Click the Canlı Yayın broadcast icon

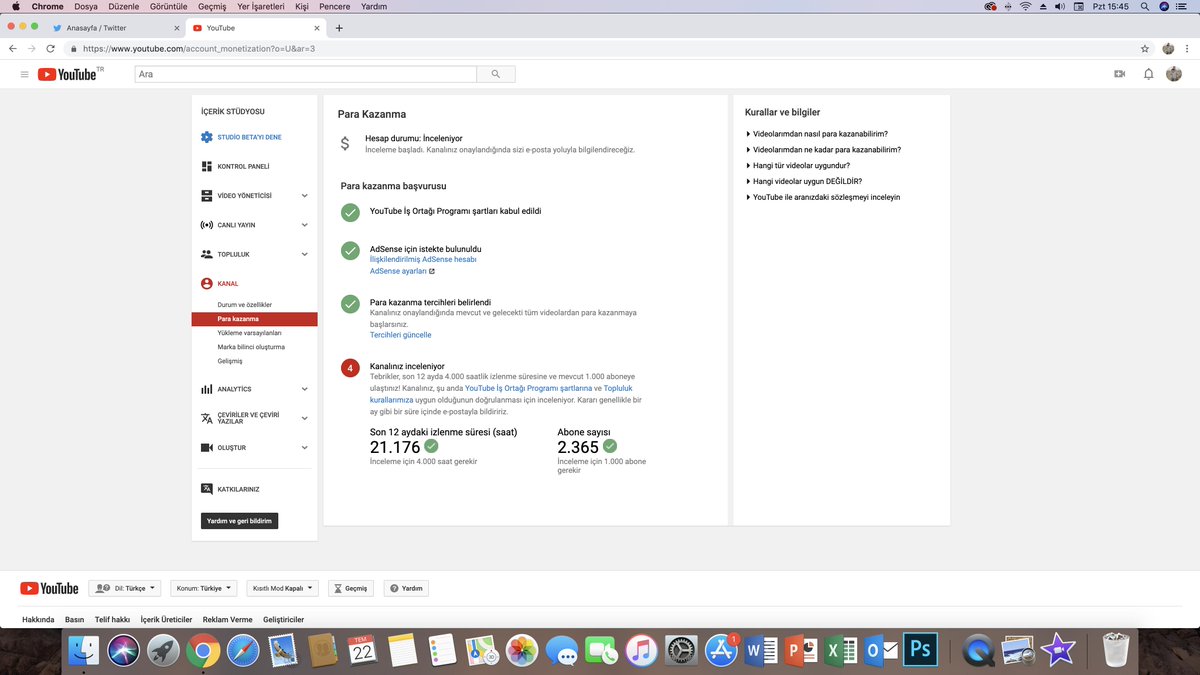tap(207, 225)
